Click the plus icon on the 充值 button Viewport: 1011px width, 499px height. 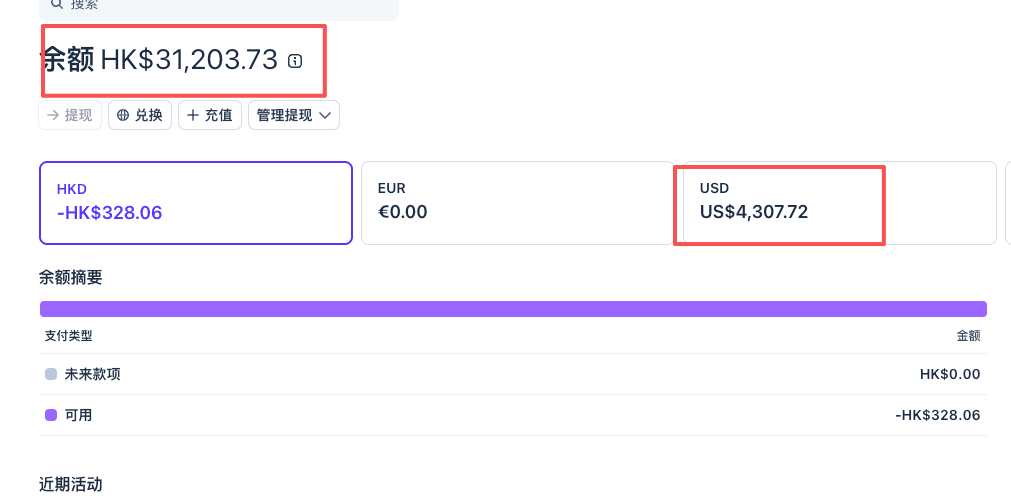(x=193, y=115)
